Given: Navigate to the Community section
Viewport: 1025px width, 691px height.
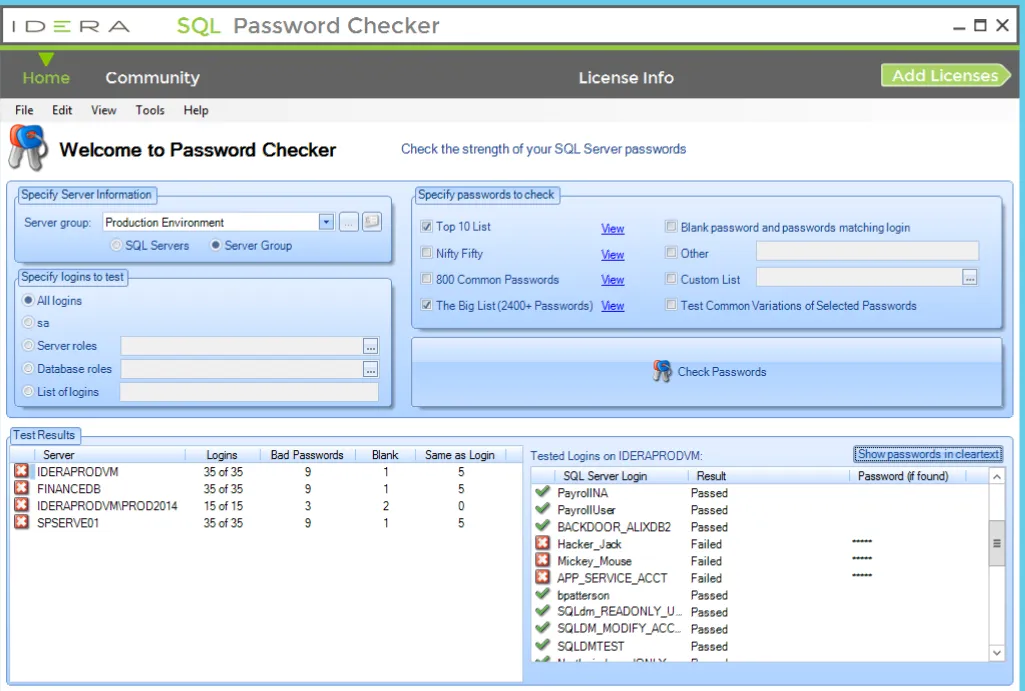Looking at the screenshot, I should [152, 77].
